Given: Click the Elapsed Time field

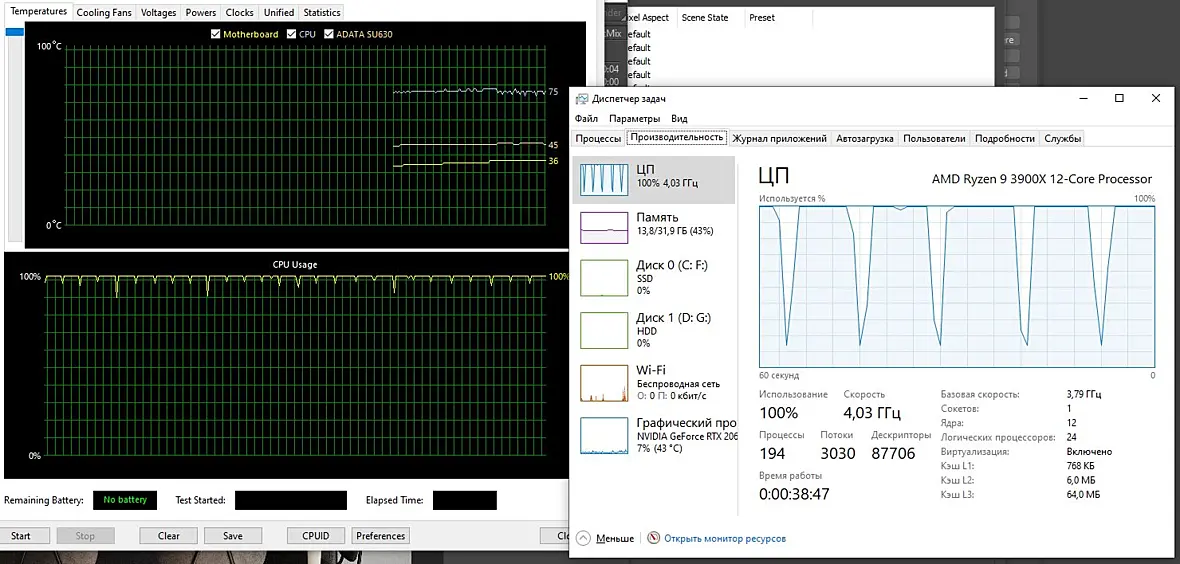Looking at the screenshot, I should [464, 500].
